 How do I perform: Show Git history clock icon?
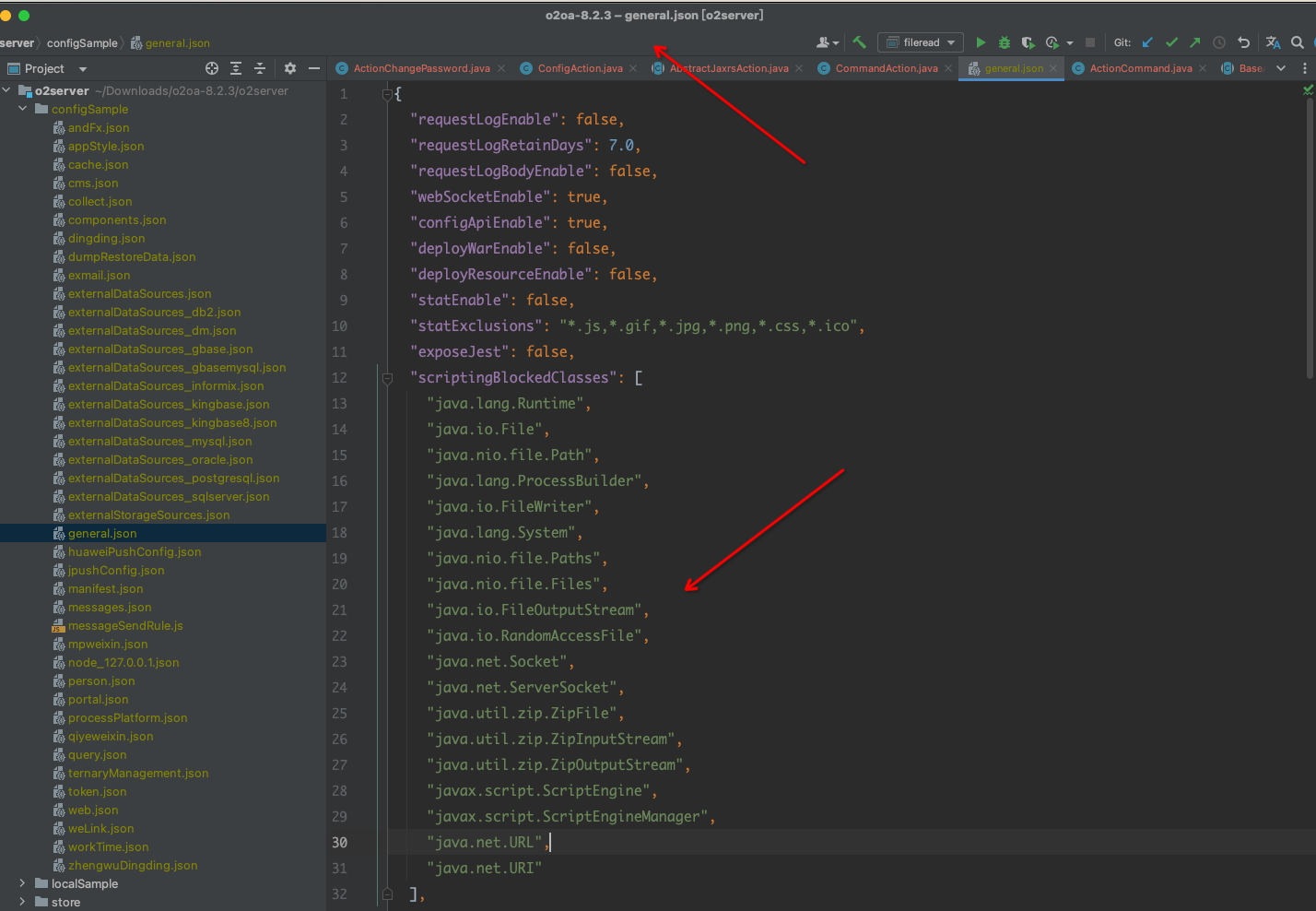pyautogui.click(x=1219, y=42)
